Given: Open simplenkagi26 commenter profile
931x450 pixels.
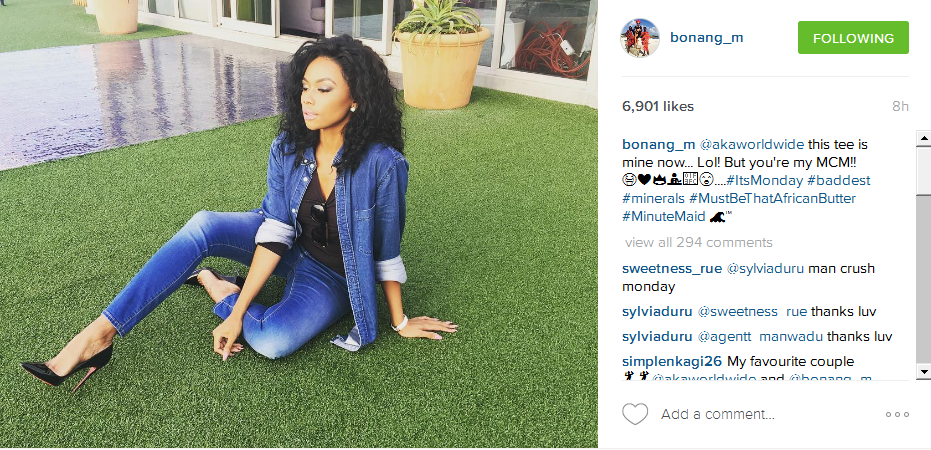Looking at the screenshot, I should tap(672, 362).
